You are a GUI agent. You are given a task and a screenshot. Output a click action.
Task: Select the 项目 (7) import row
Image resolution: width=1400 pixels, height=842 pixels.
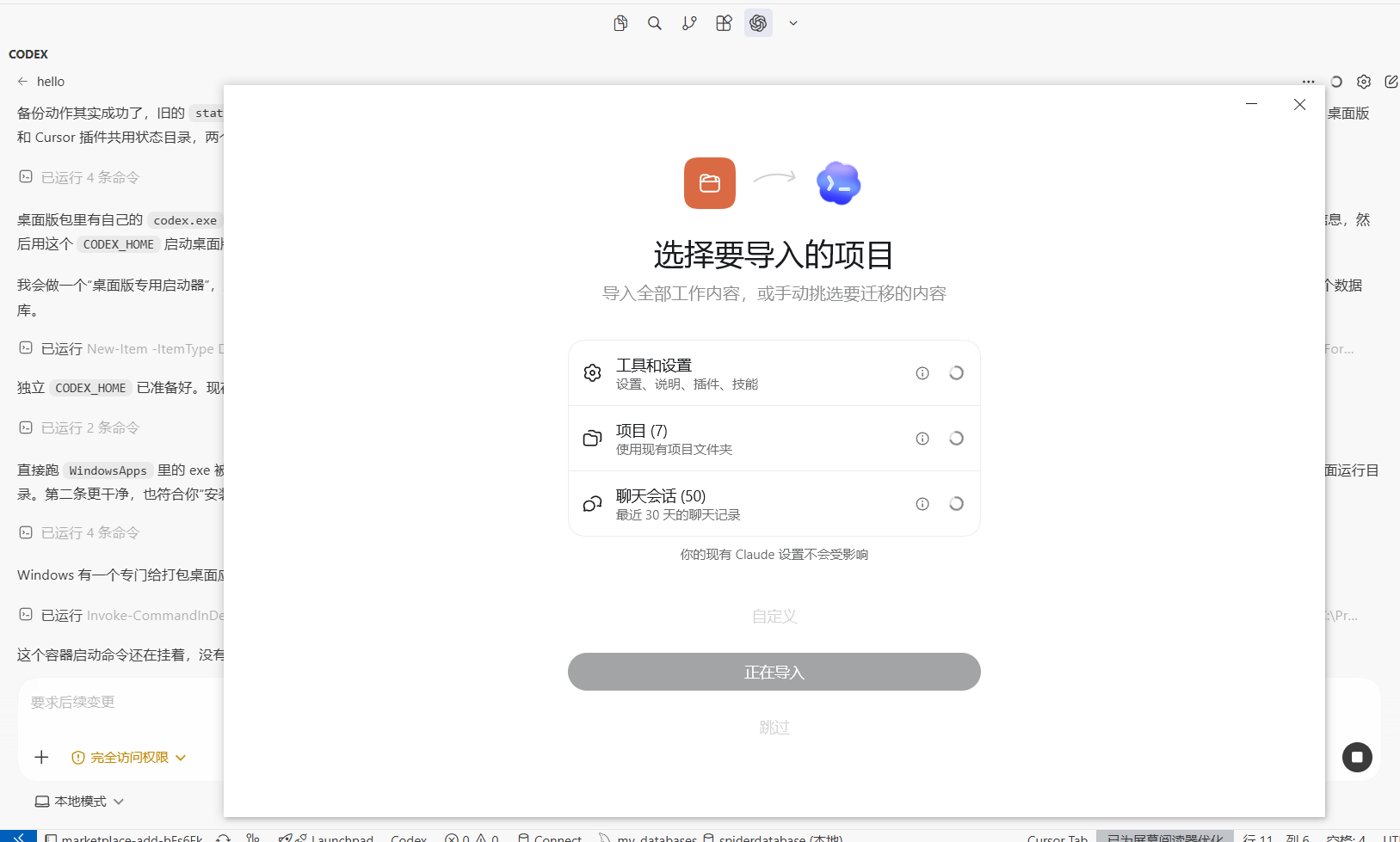pos(774,439)
